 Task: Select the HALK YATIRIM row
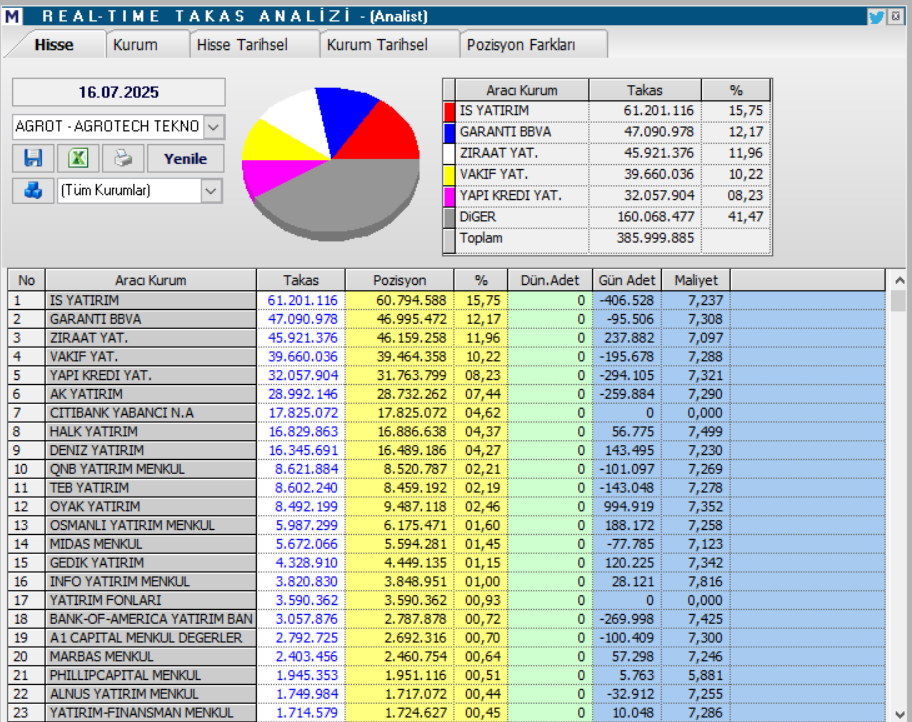[x=446, y=431]
